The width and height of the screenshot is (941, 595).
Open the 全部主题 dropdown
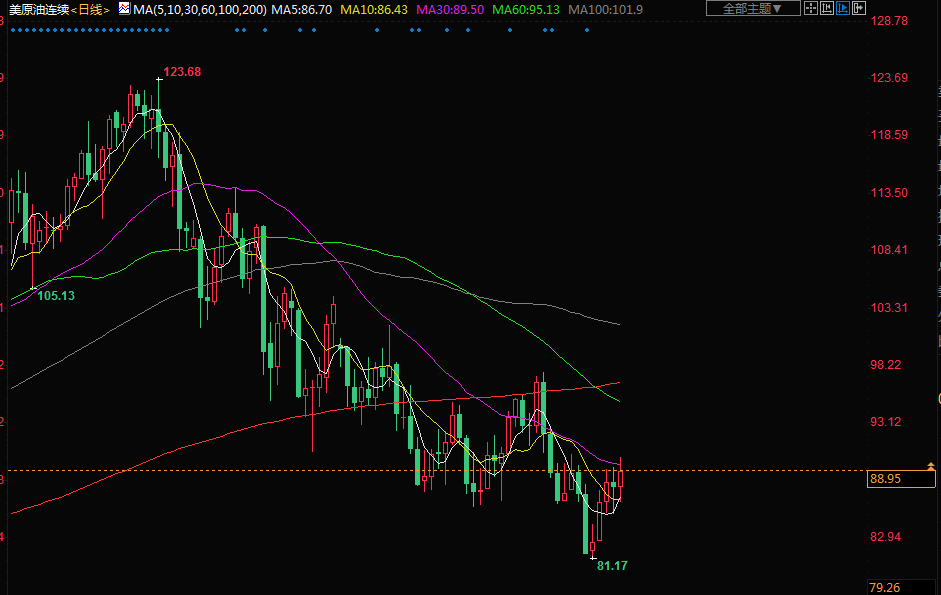tap(752, 9)
